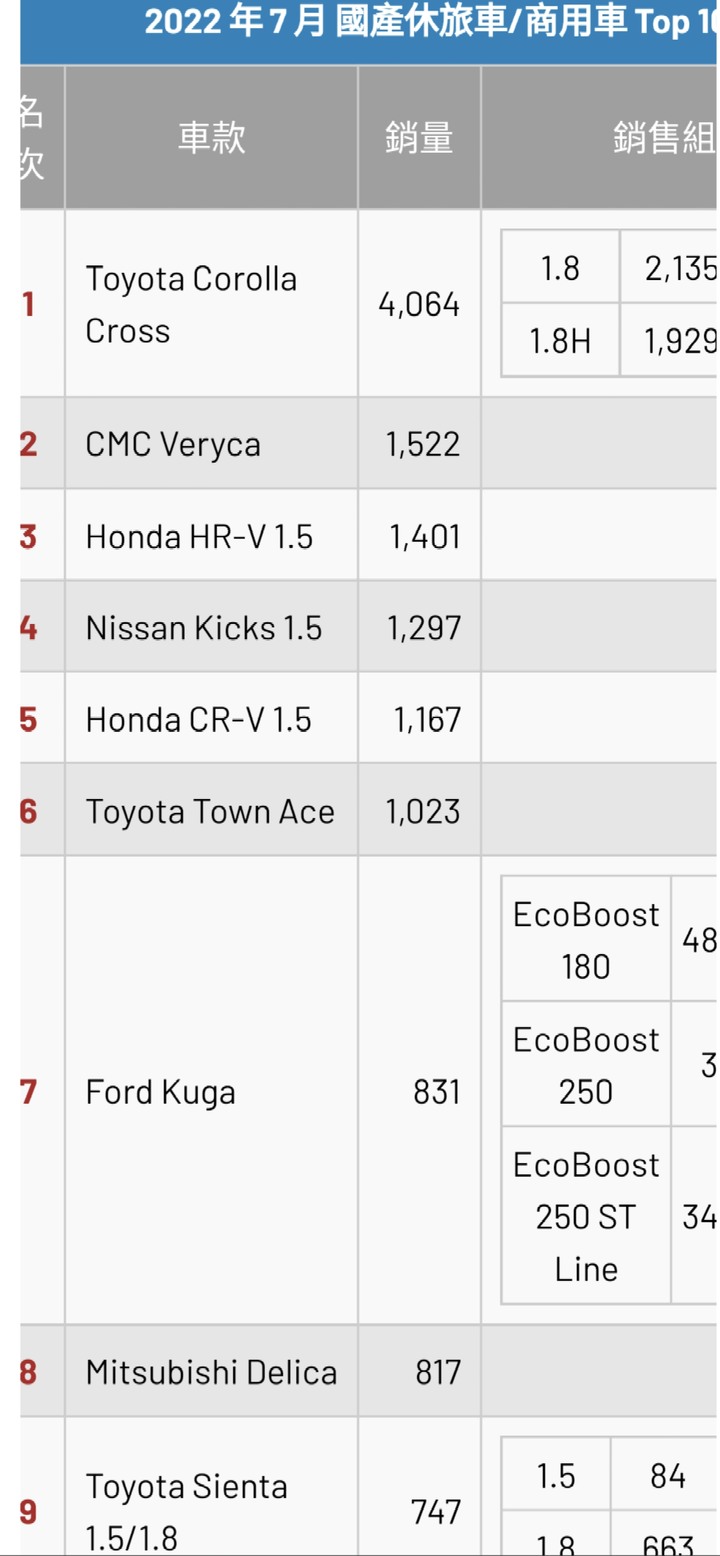This screenshot has width=720, height=1556.
Task: Select Nissan Kicks 1.5 row
Action: pos(368,627)
